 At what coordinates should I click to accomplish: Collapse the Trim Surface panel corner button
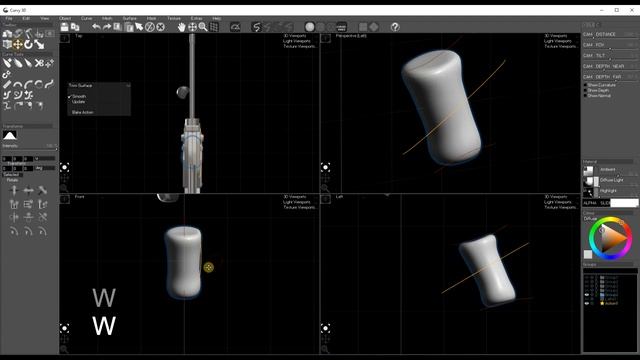[x=128, y=85]
